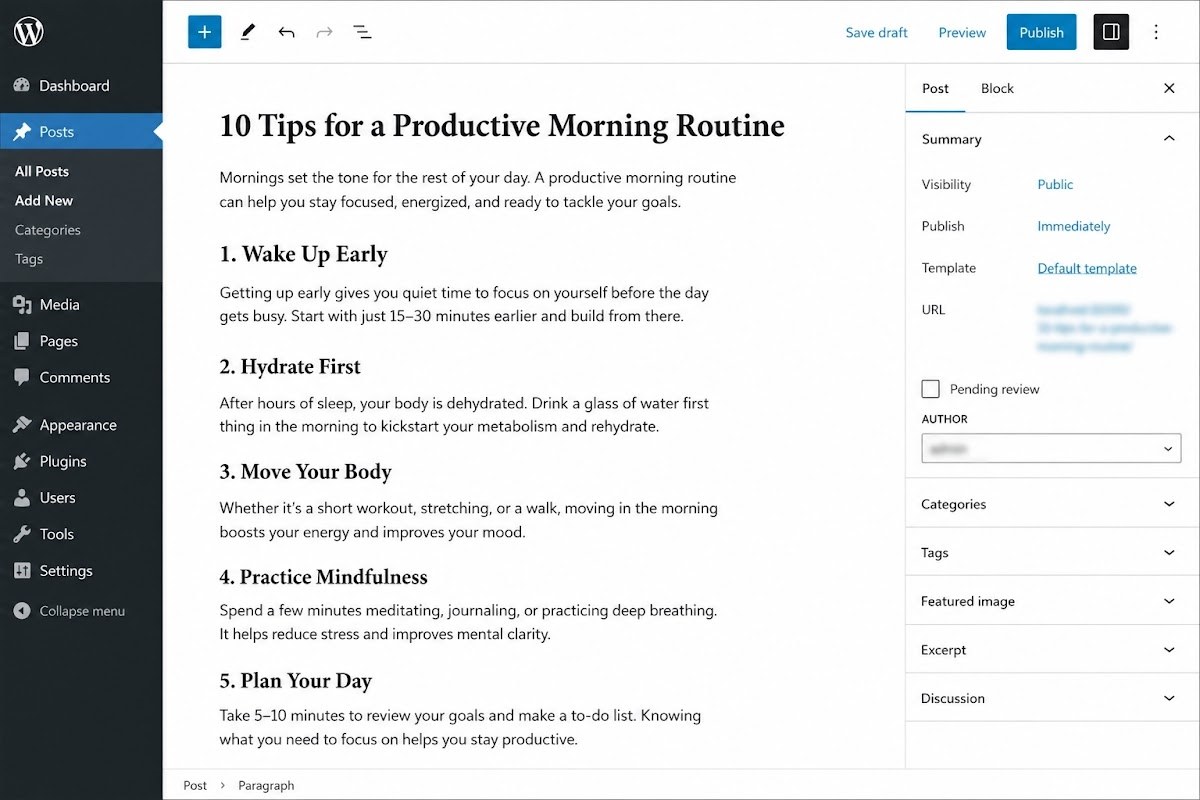The image size is (1200, 800).
Task: Switch to the Post tab
Action: (935, 88)
